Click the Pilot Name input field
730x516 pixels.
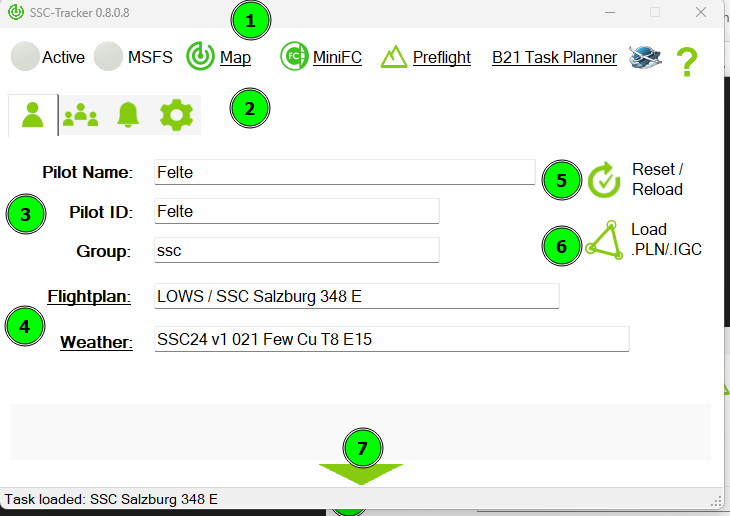pos(345,172)
